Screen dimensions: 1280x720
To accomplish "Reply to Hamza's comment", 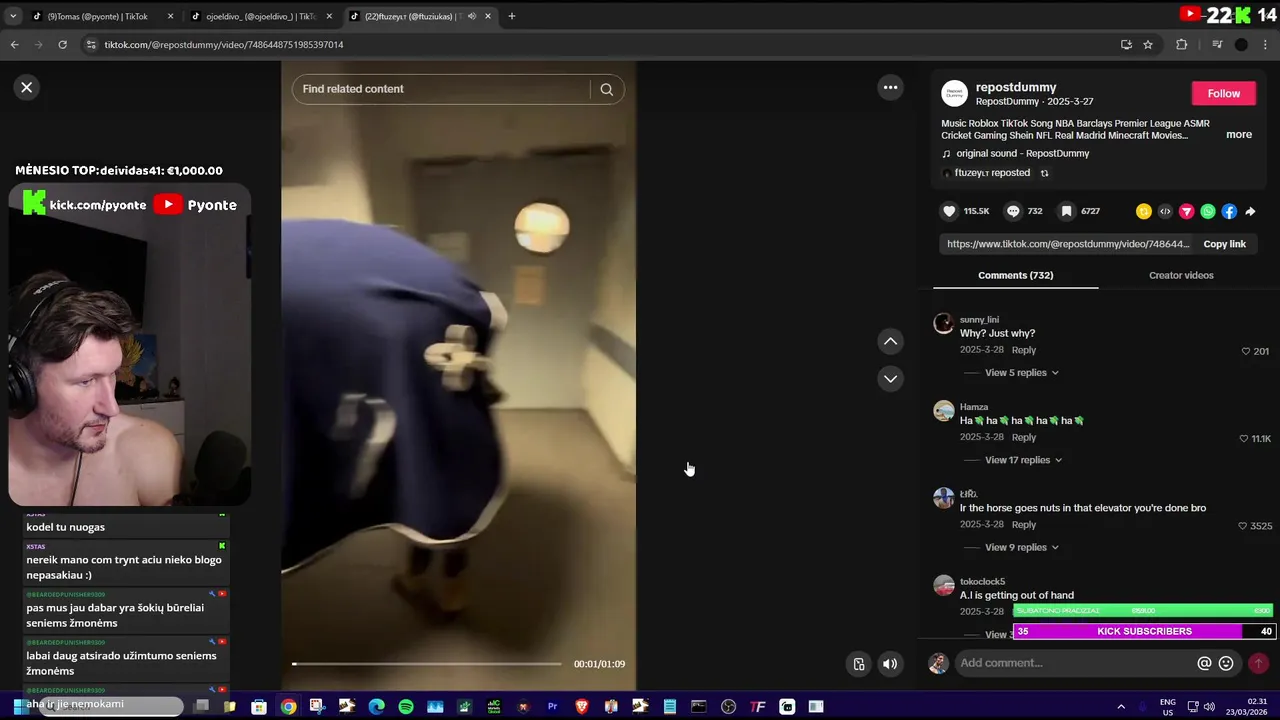I will click(1023, 437).
